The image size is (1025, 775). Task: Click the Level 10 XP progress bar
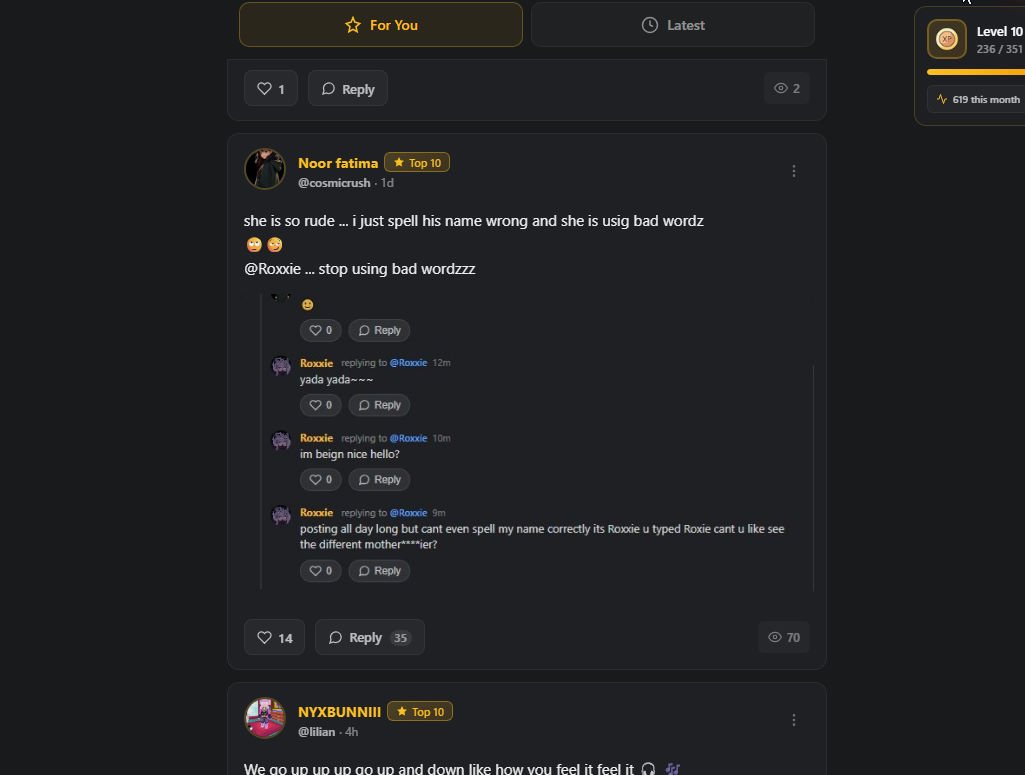975,72
